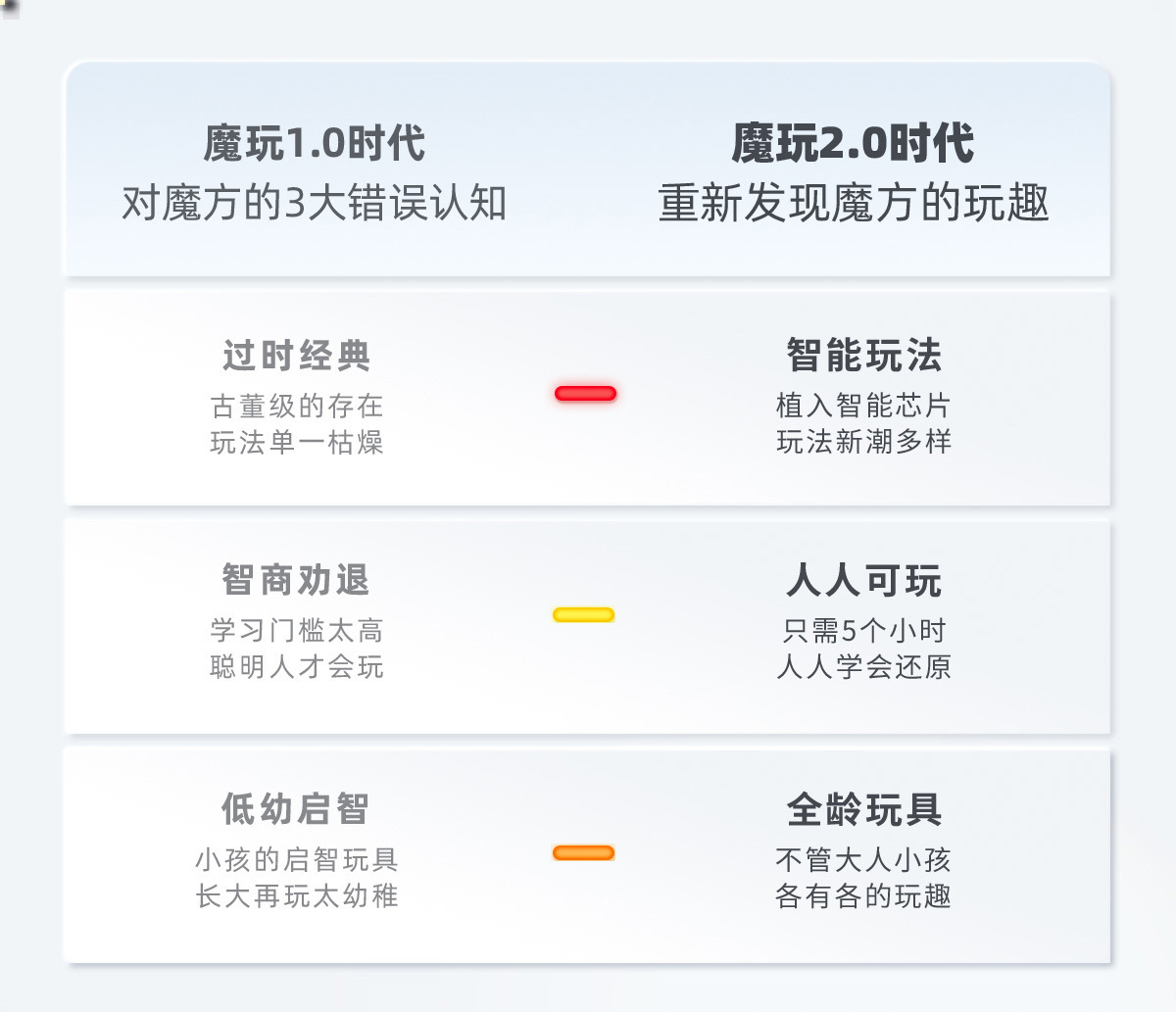Click the 智能玩法 heading

click(863, 356)
